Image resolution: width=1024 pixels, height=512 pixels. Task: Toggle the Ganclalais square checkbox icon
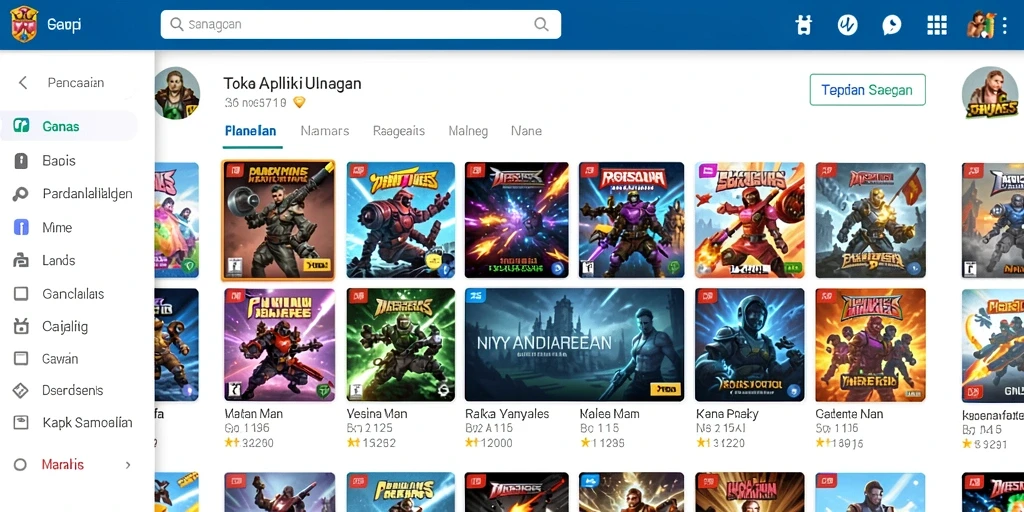click(21, 294)
